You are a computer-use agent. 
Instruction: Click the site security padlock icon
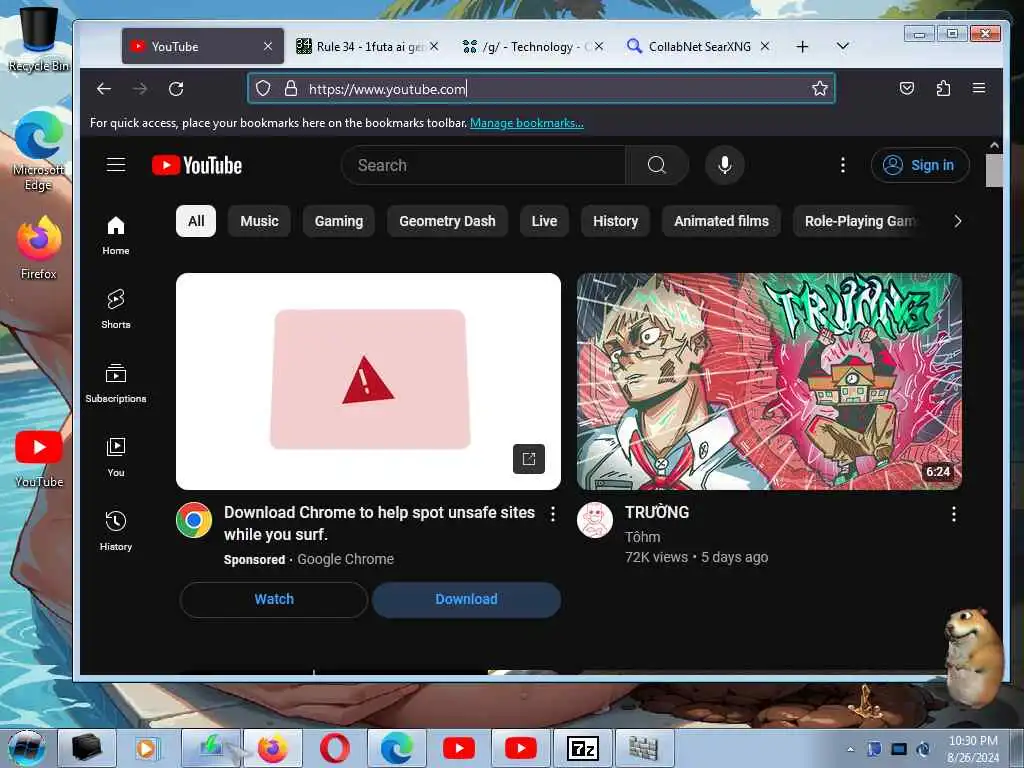pos(291,88)
